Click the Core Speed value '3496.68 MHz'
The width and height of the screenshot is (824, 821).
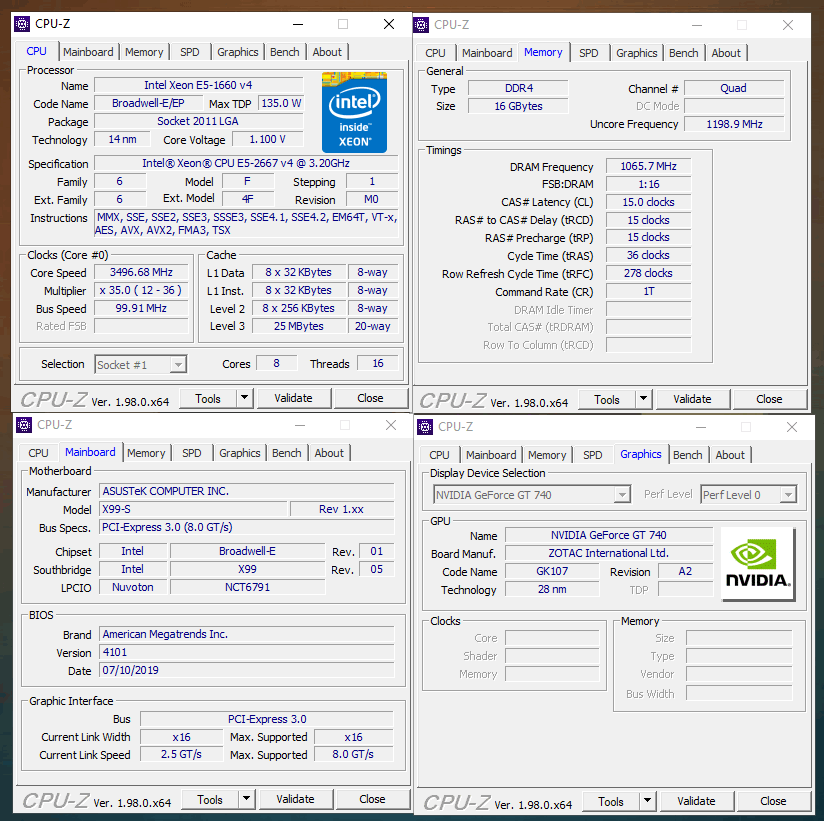tap(141, 272)
